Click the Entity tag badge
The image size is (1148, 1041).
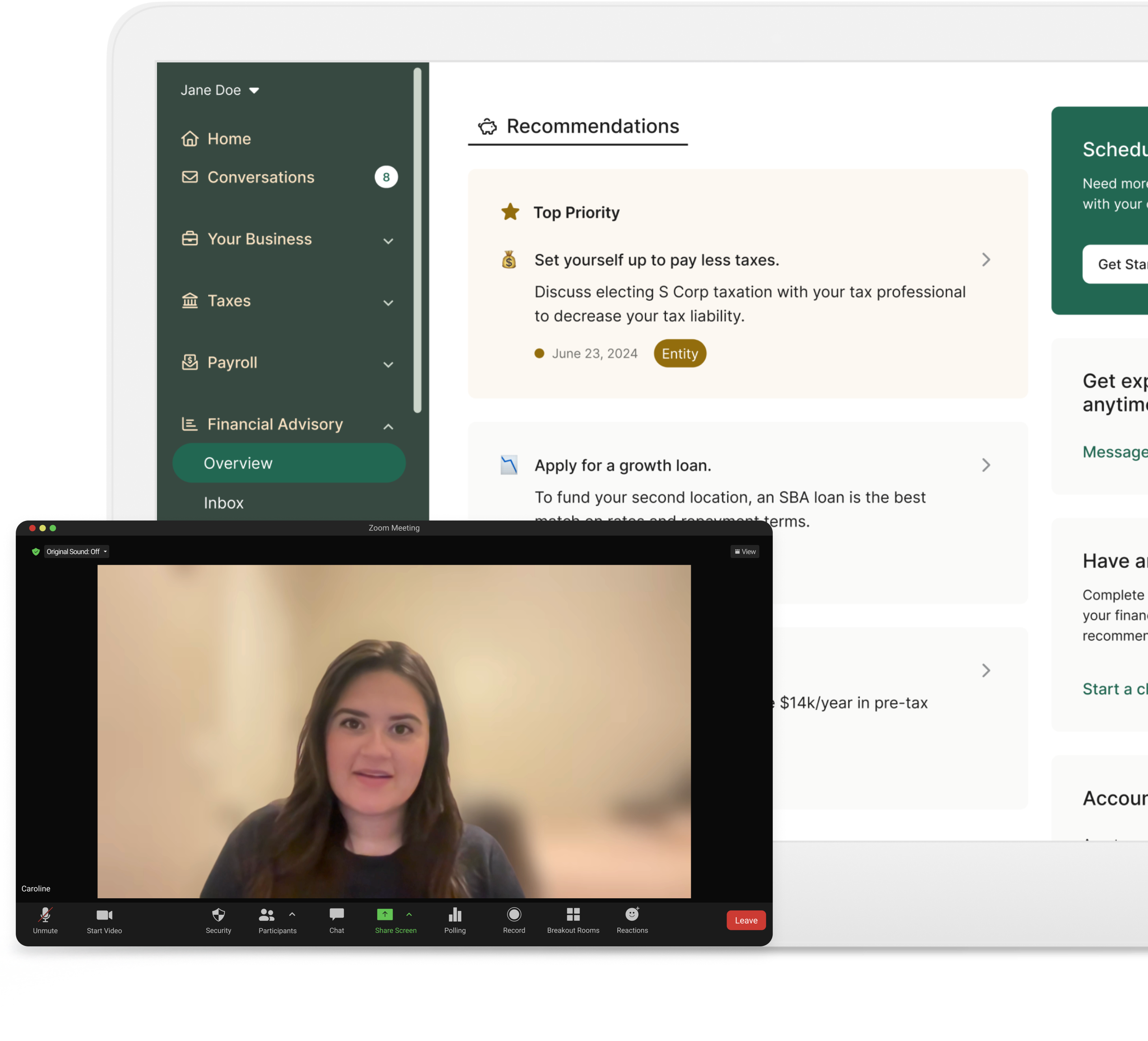[x=679, y=354]
